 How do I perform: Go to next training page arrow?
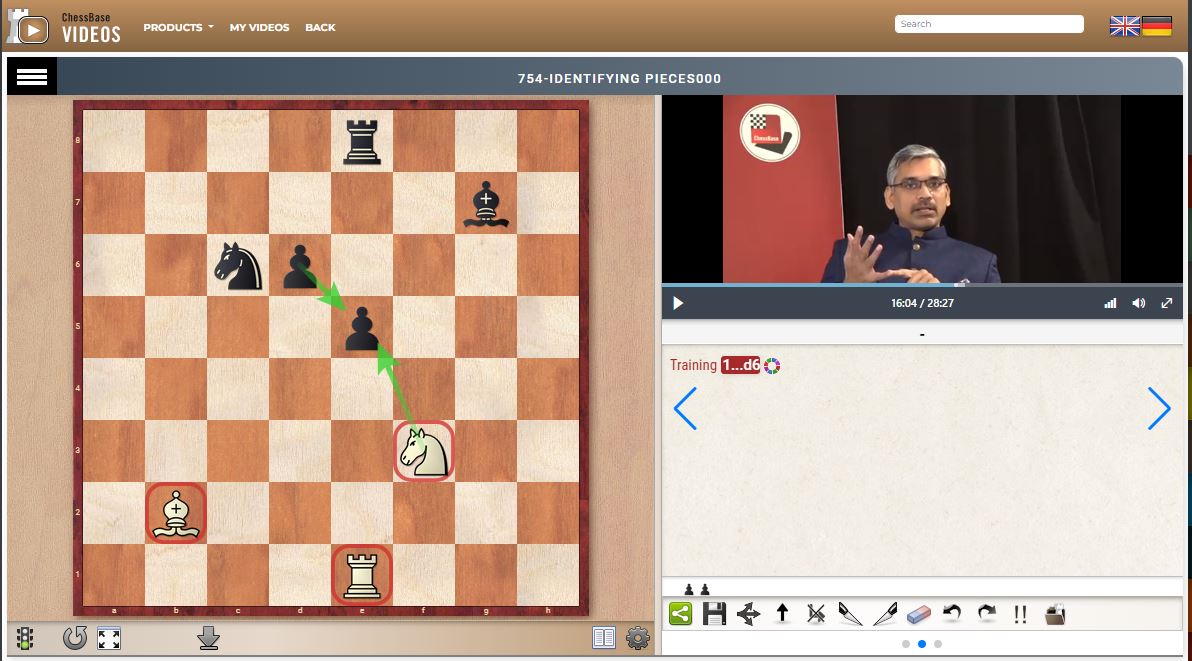(1158, 409)
